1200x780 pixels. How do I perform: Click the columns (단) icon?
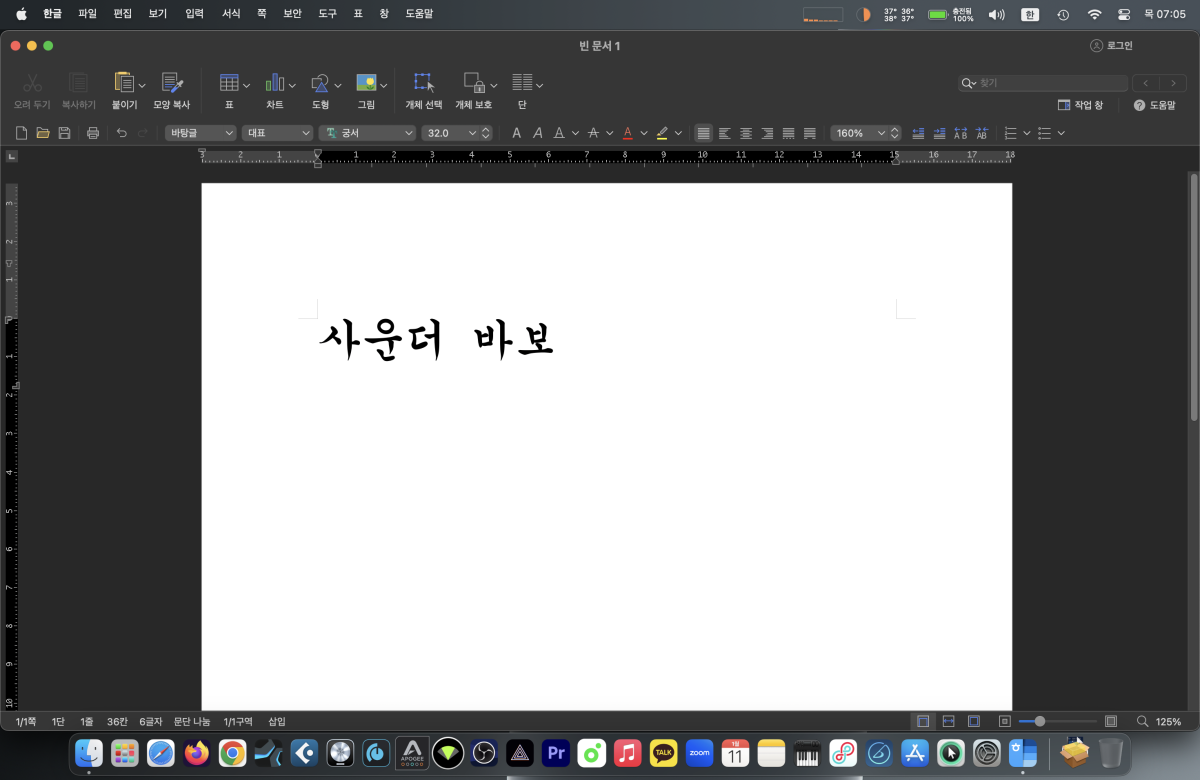coord(522,84)
